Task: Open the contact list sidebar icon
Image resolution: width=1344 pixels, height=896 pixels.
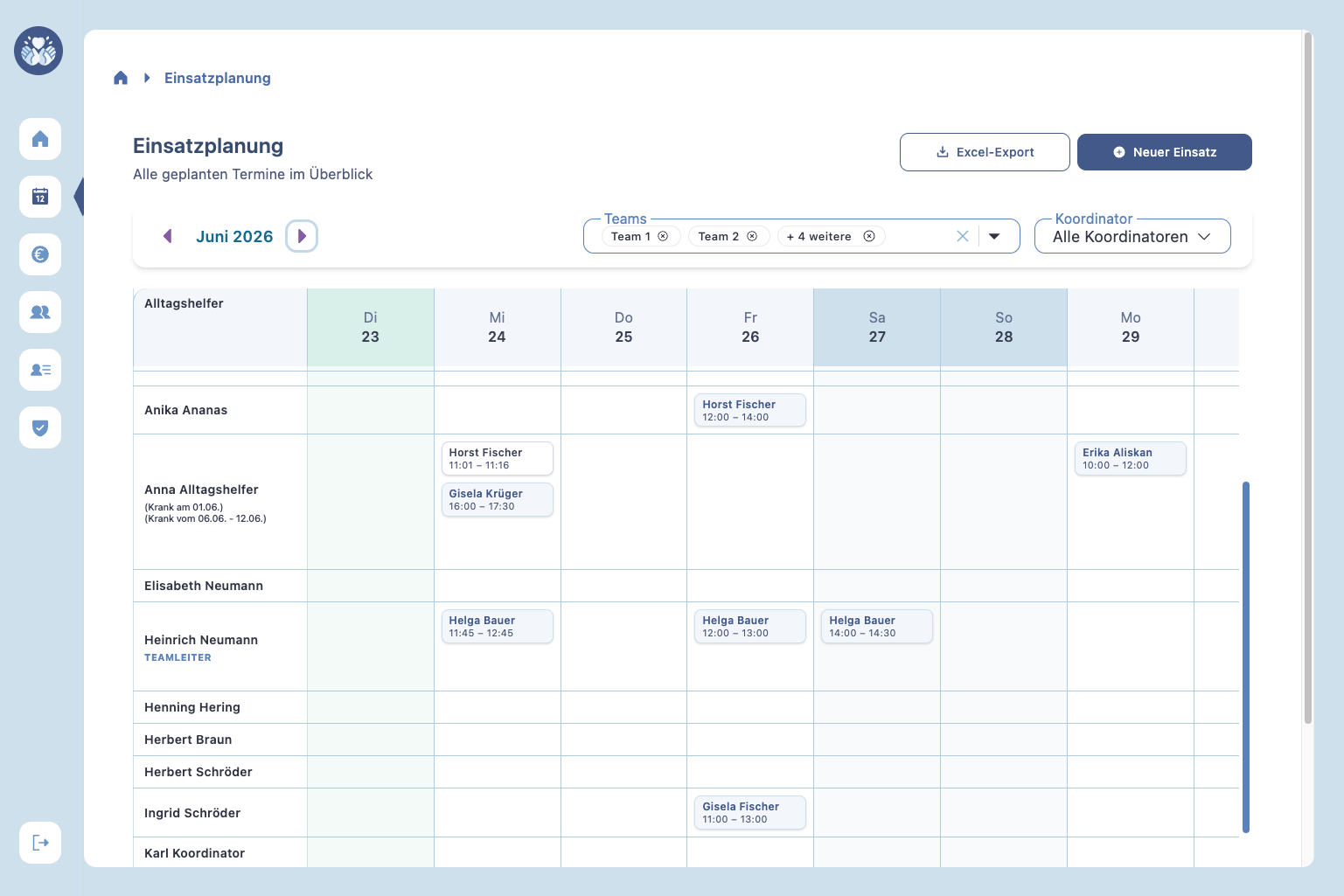Action: point(40,370)
